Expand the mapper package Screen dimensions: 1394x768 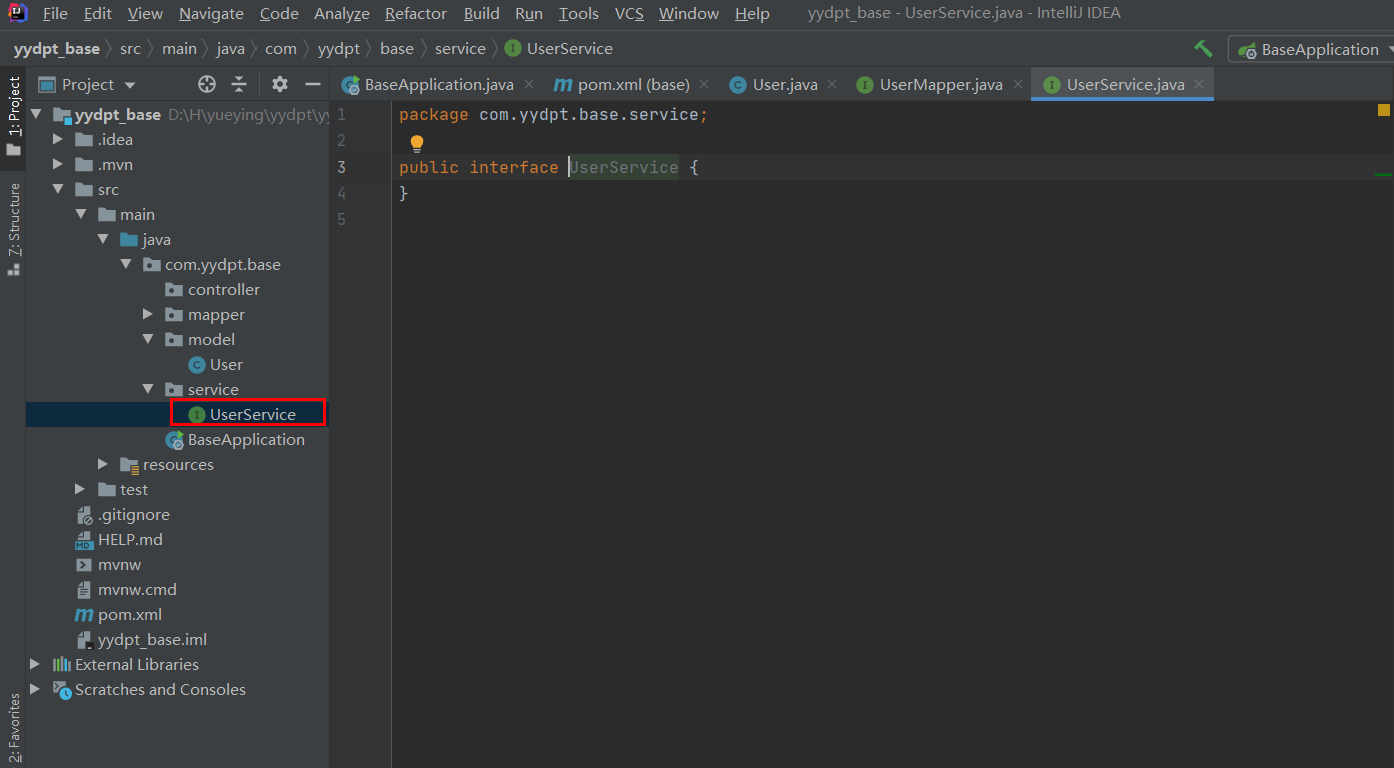[148, 314]
